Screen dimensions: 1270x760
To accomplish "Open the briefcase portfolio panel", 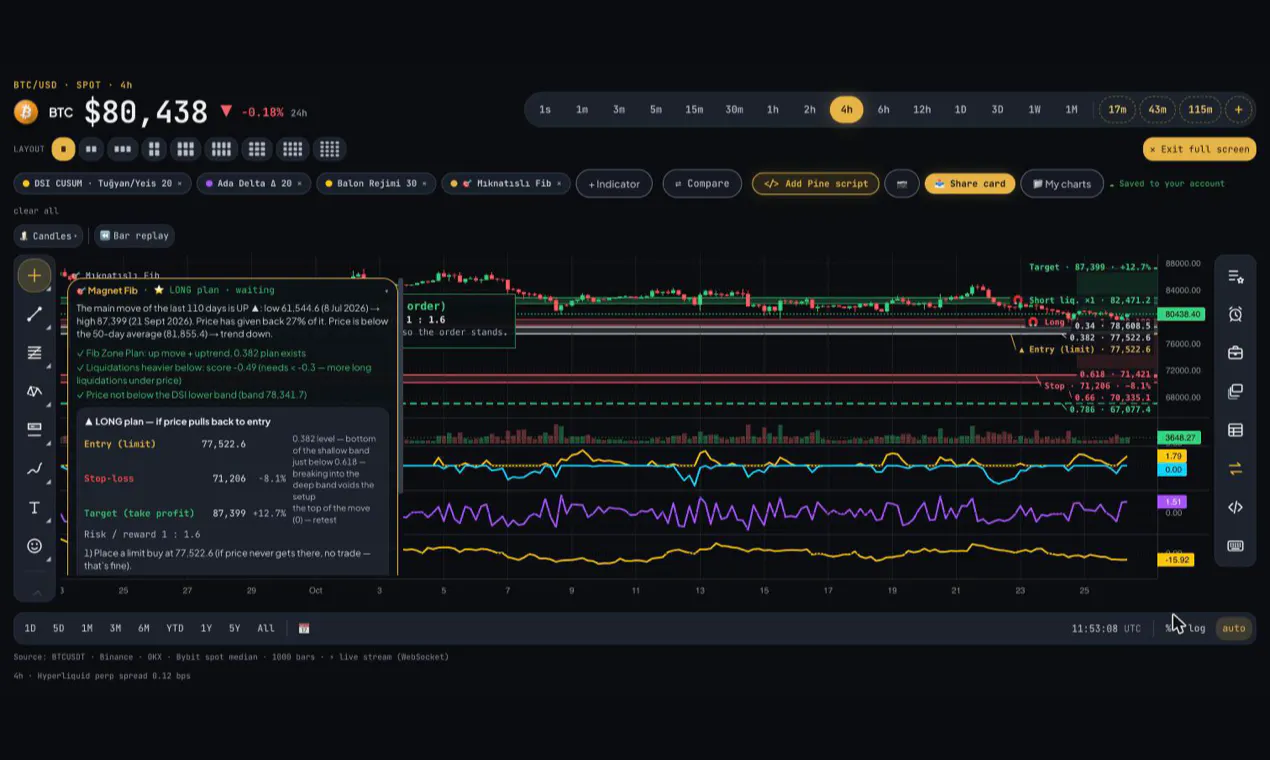I will click(1235, 353).
